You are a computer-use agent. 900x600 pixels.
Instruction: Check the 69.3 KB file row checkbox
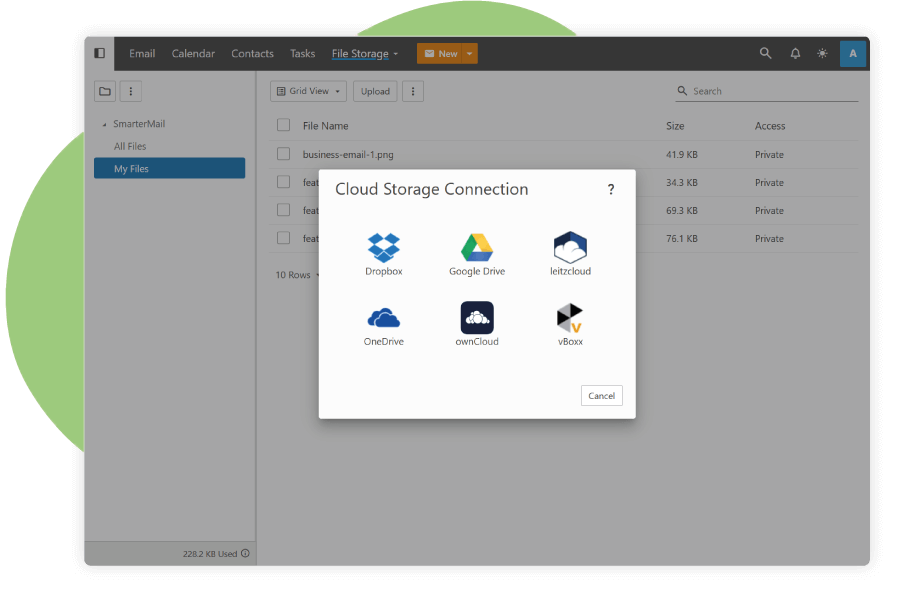click(284, 210)
